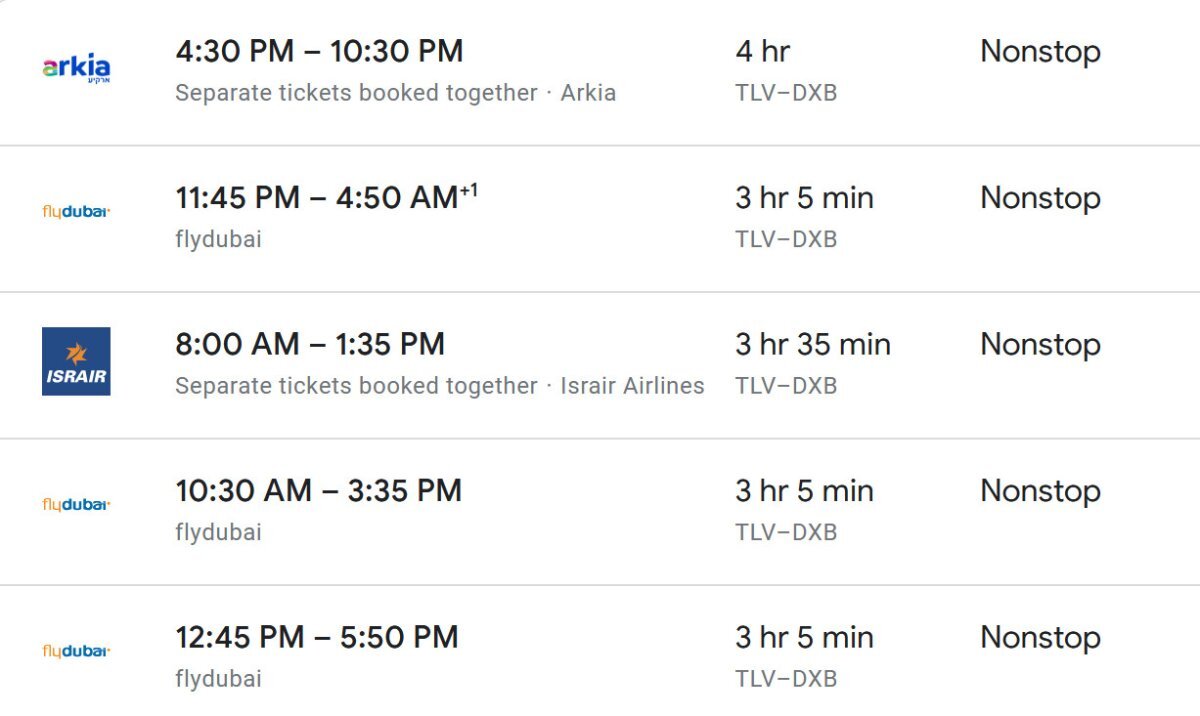Click 'Separate tickets booked together · Arkia' text
This screenshot has height=716, width=1200.
[396, 93]
